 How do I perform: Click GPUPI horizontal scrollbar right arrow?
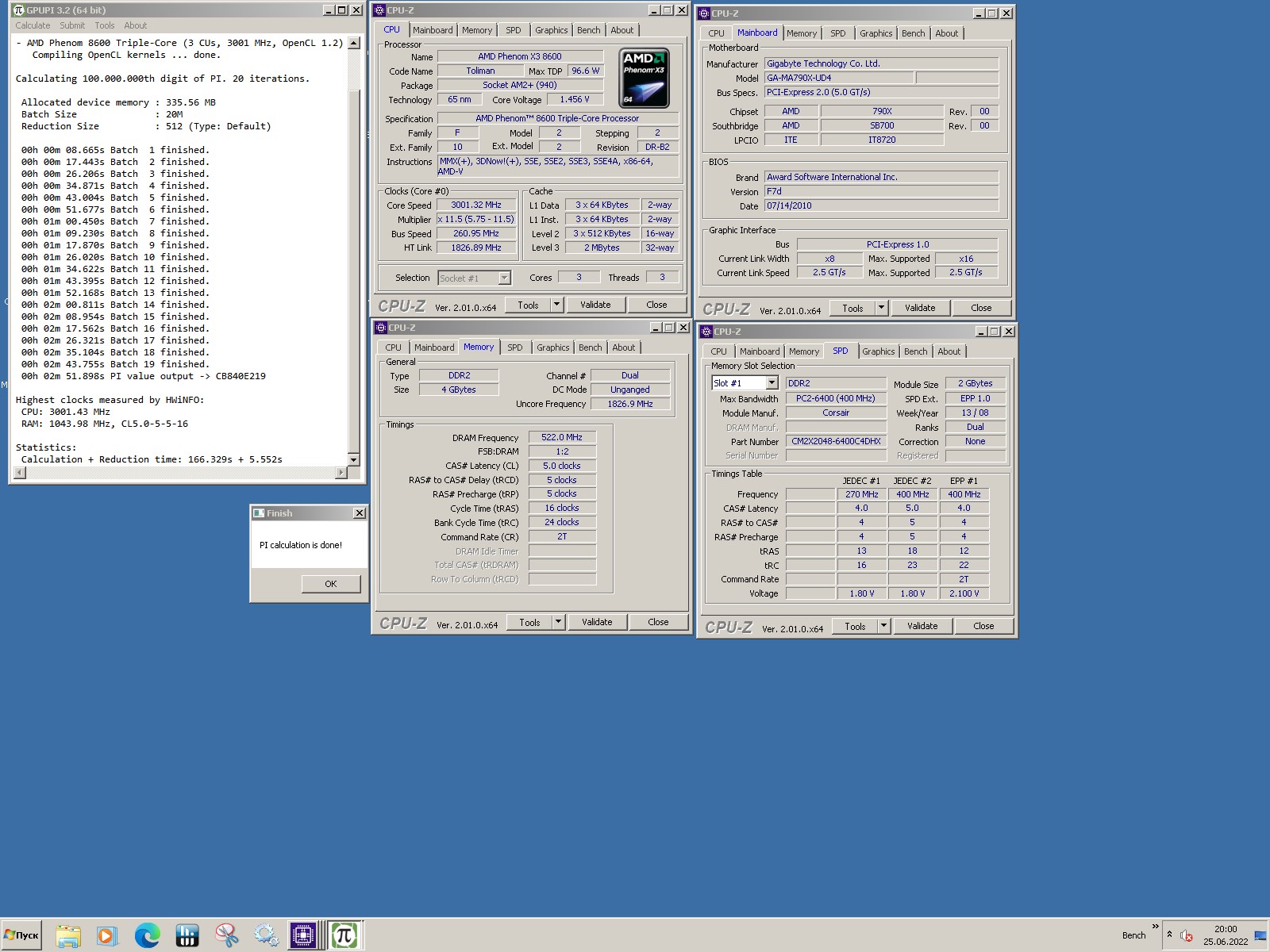(x=341, y=472)
